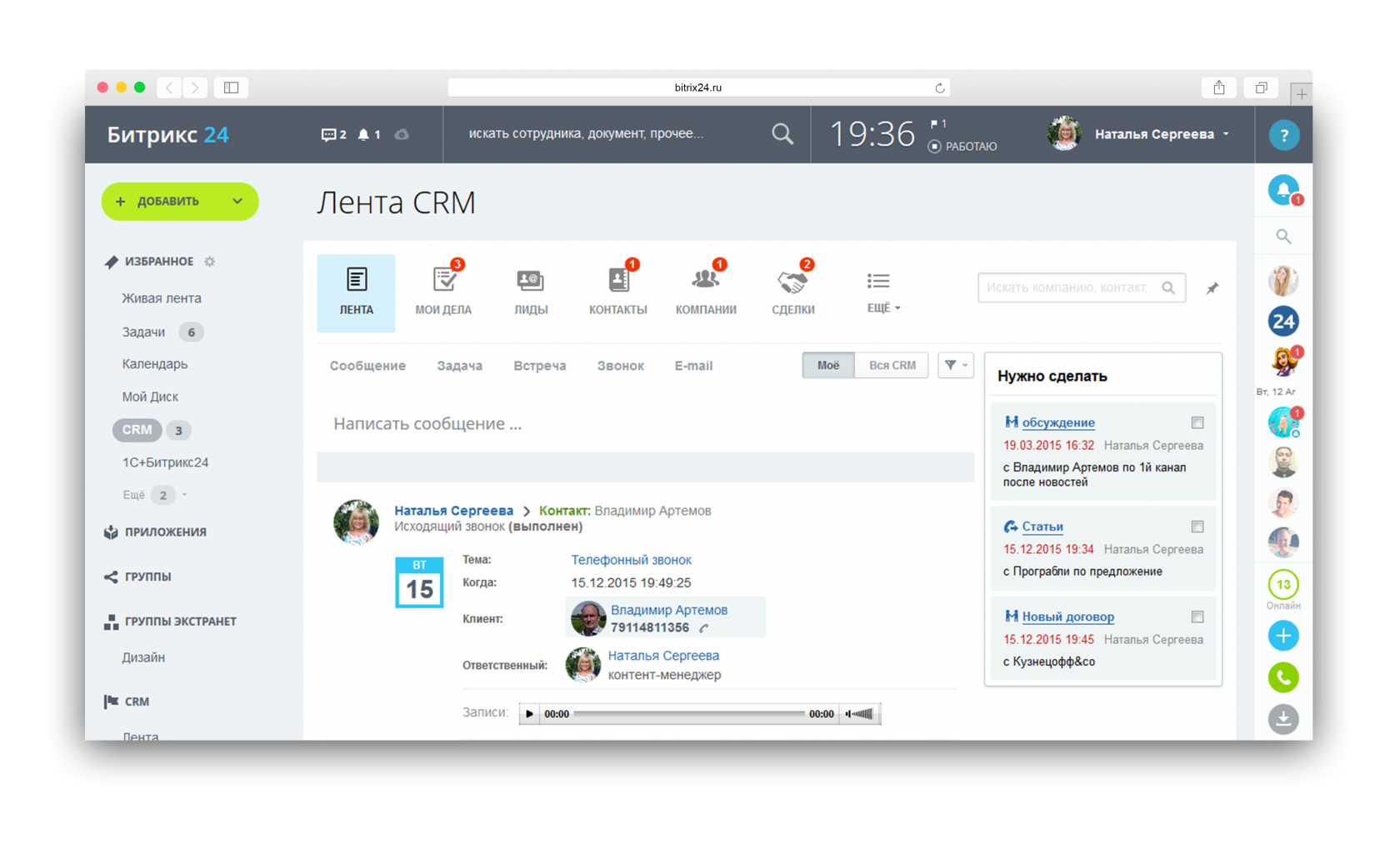Switch the feed filter to Вся CRM

[892, 365]
